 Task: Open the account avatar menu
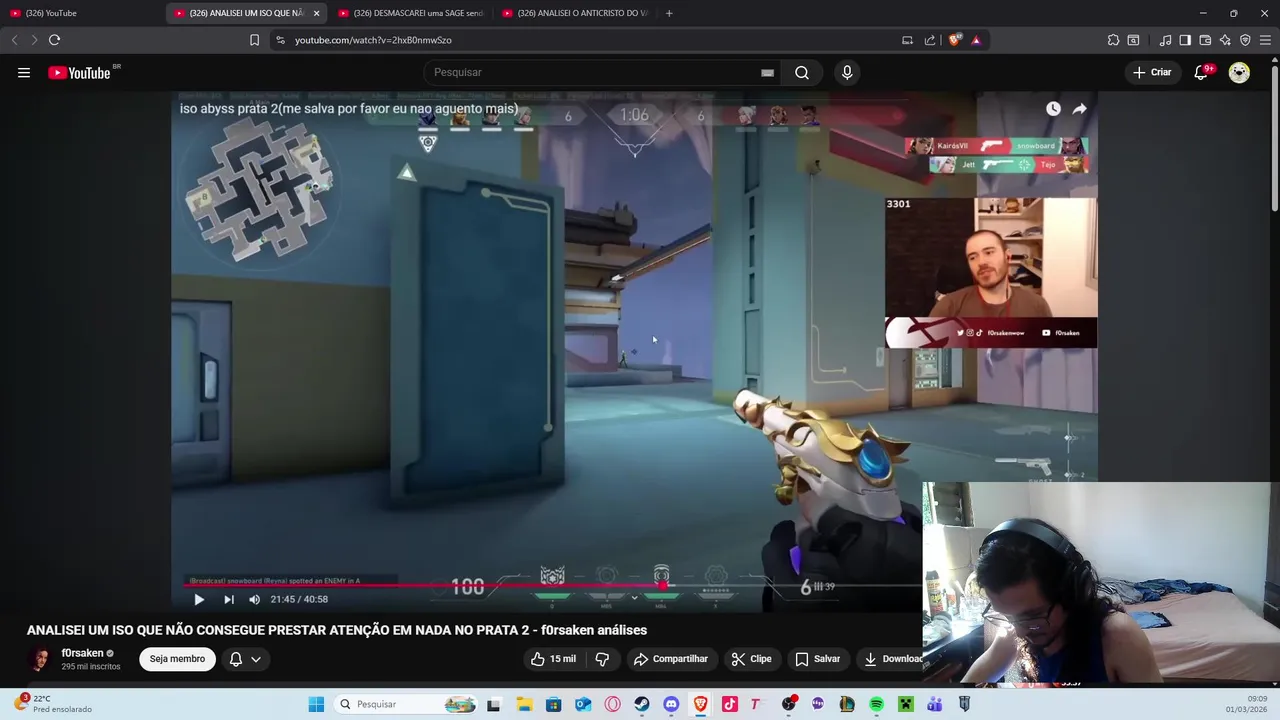tap(1239, 72)
